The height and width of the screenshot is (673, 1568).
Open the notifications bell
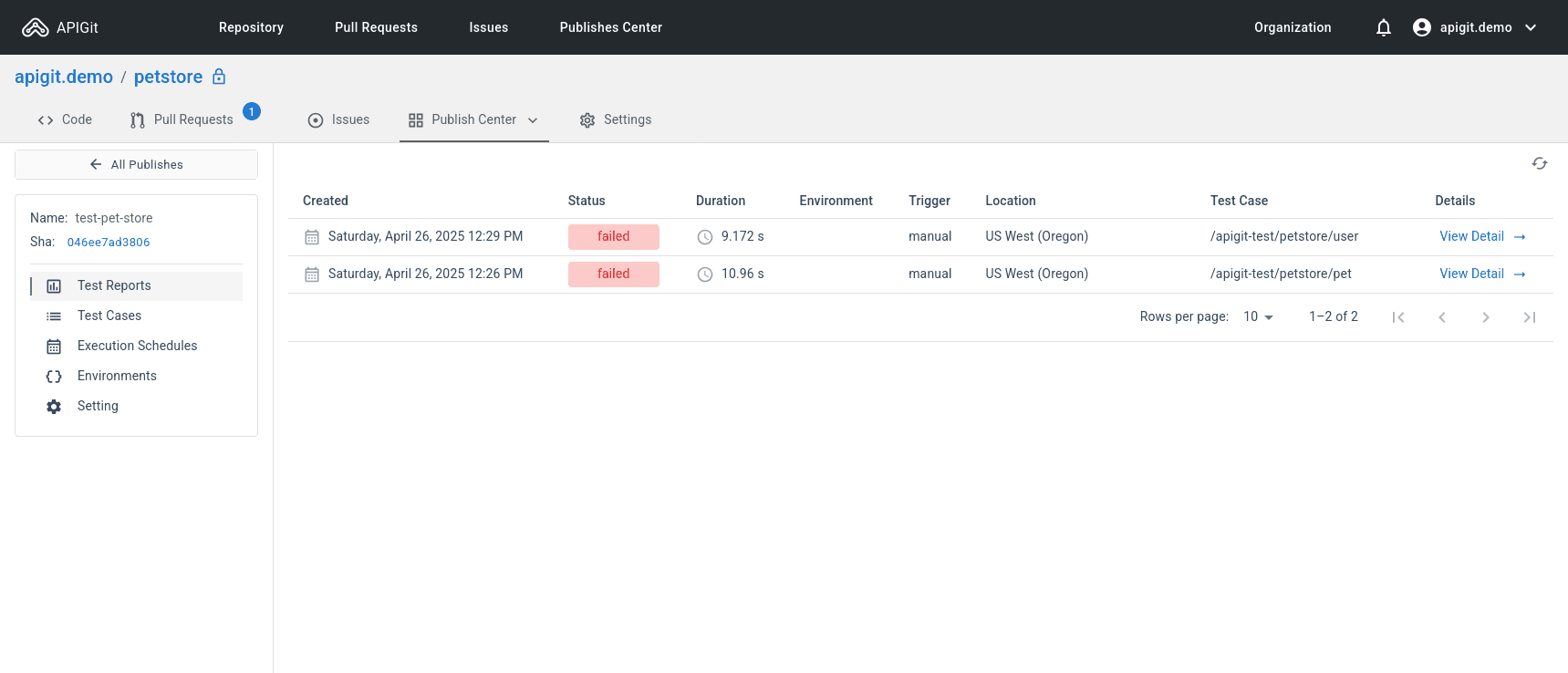tap(1384, 27)
